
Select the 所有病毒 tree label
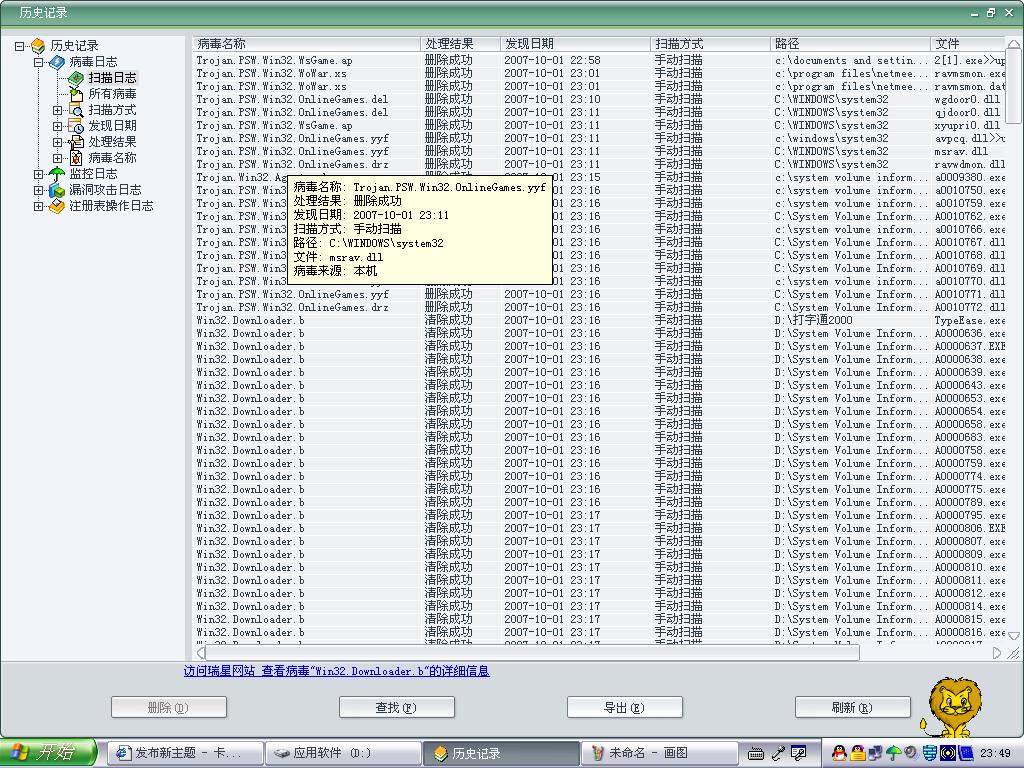(112, 94)
